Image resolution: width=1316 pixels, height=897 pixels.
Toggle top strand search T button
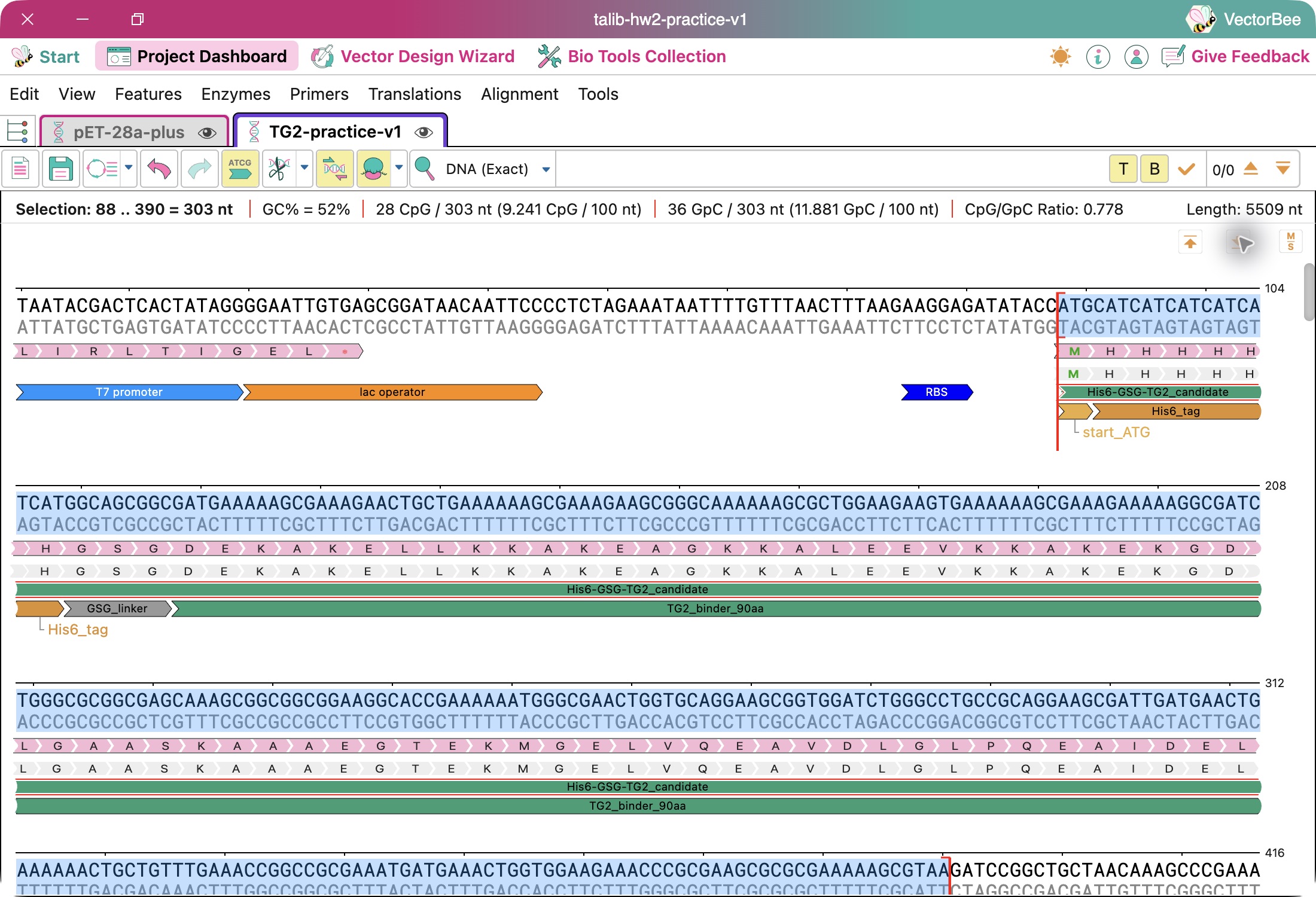coord(1123,169)
